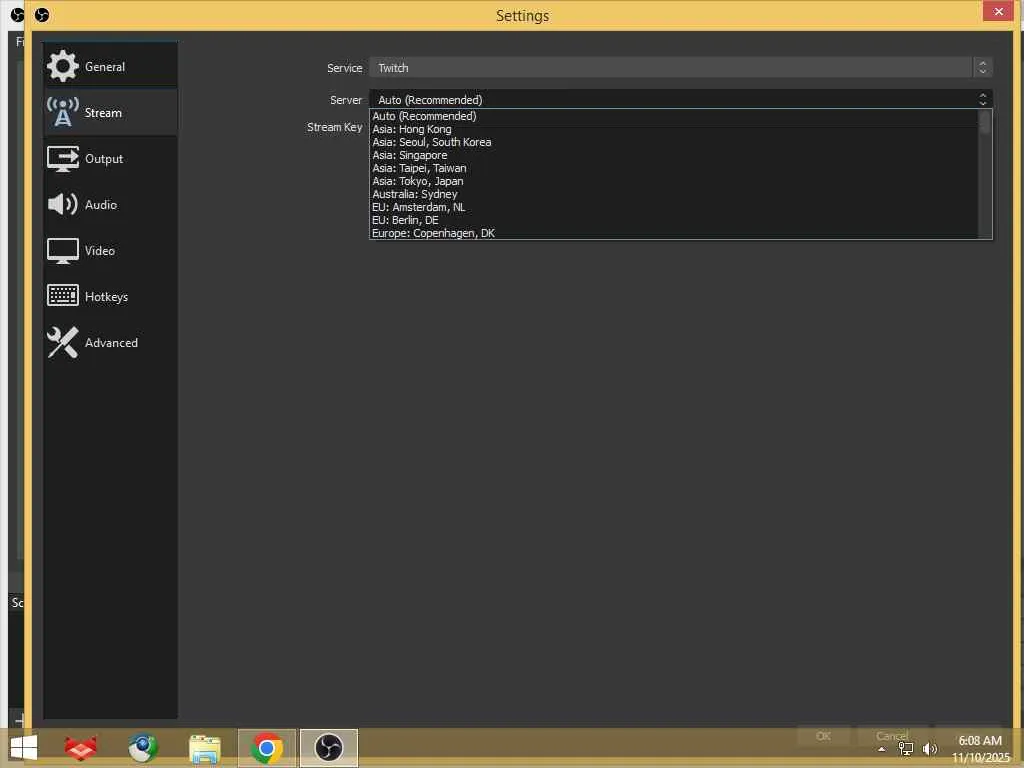Viewport: 1024px width, 768px height.
Task: Select EU: Berlin, DE server
Action: (x=673, y=220)
